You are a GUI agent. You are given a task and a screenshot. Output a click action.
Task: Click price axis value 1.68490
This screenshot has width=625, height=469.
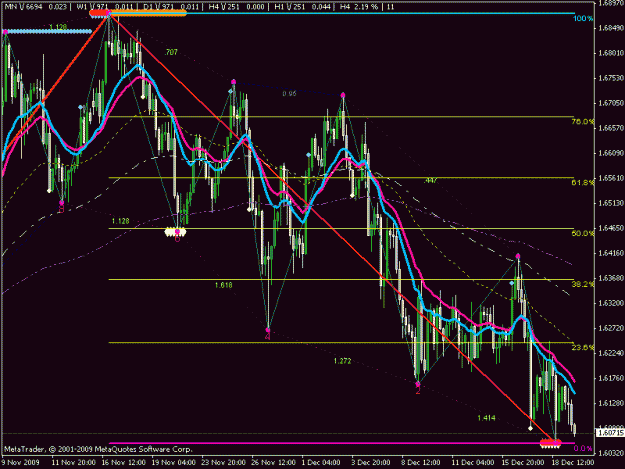point(611,28)
